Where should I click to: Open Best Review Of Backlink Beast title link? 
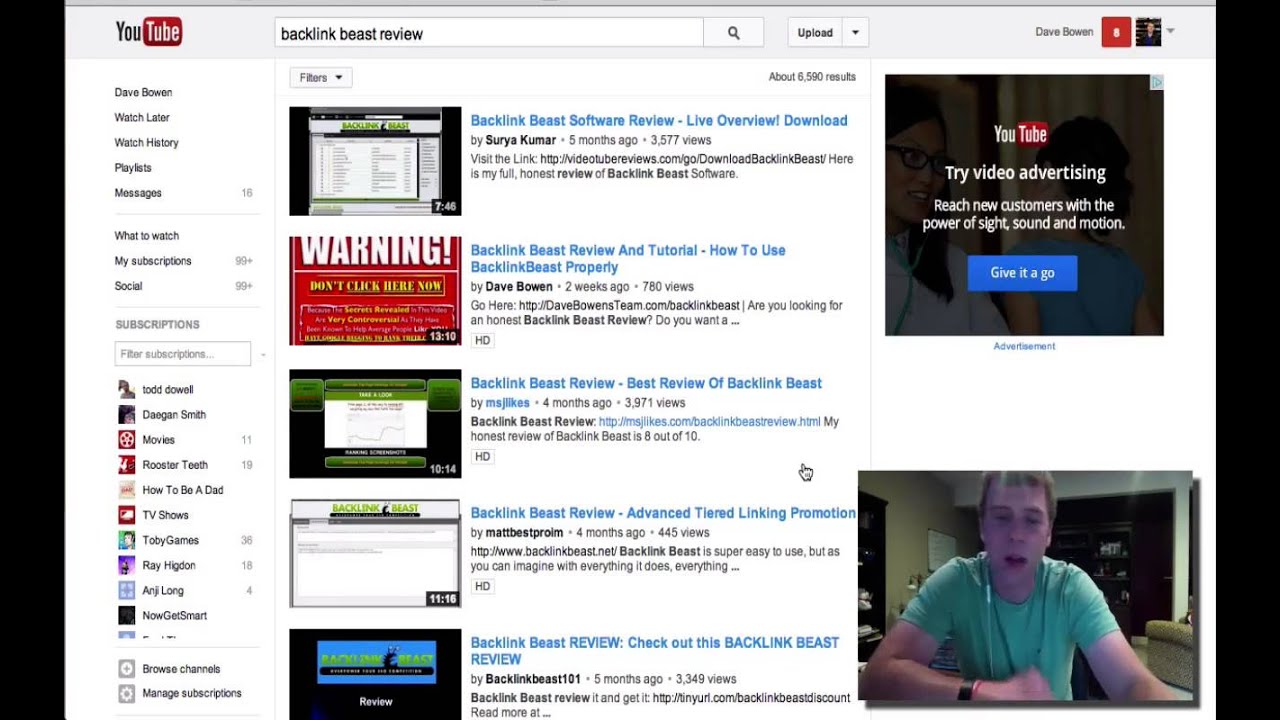point(646,383)
